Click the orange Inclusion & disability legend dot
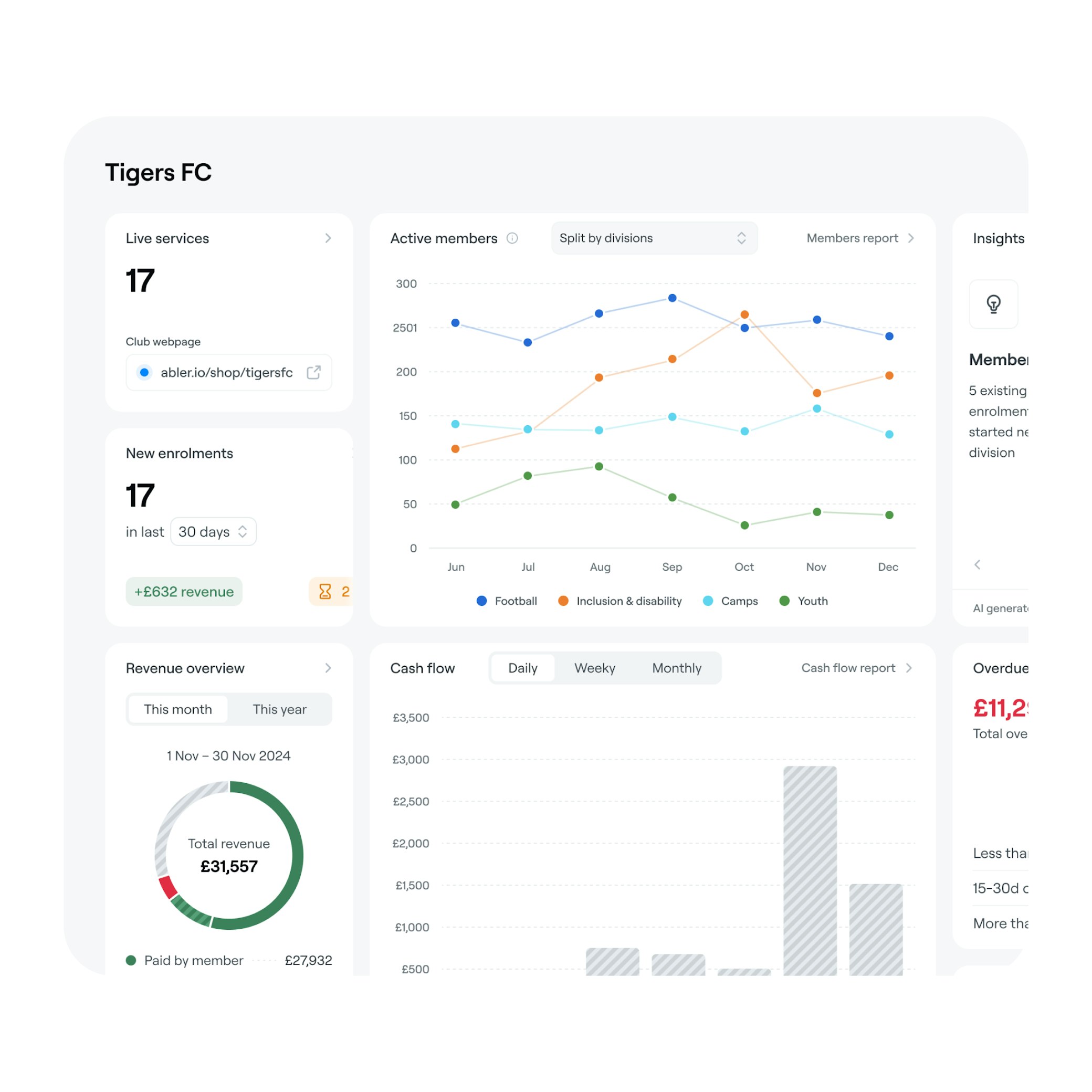Image resolution: width=1092 pixels, height=1092 pixels. coord(563,601)
